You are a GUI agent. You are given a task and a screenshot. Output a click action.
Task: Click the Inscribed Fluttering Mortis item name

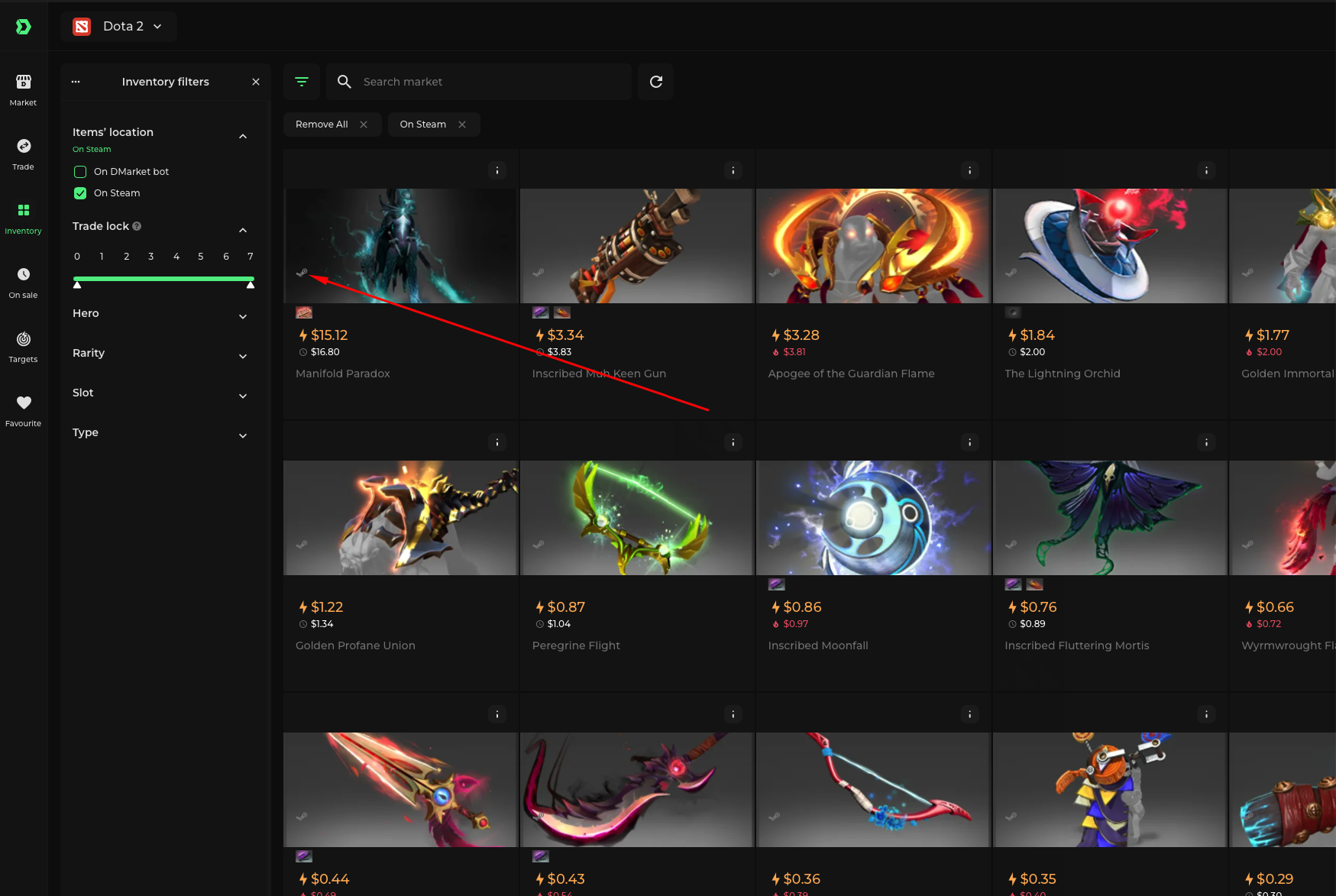(x=1077, y=645)
